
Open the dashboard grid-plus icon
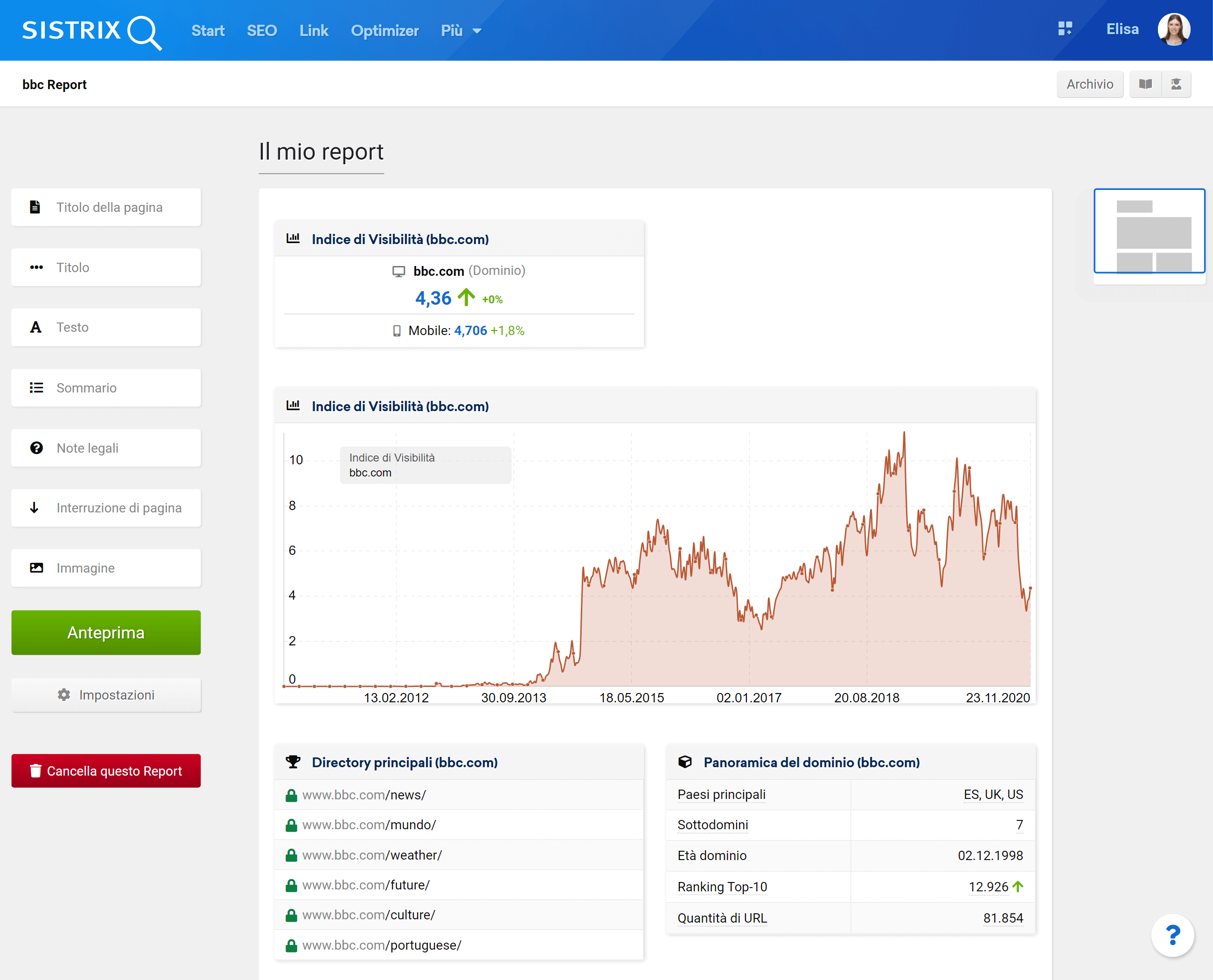click(x=1065, y=29)
